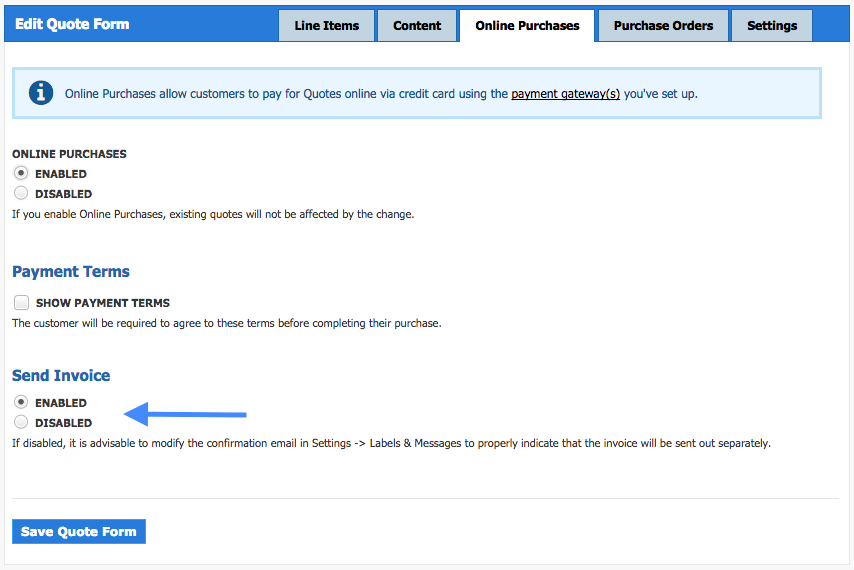Select Disabled under Online Purchases
This screenshot has width=854, height=570.
click(21, 193)
